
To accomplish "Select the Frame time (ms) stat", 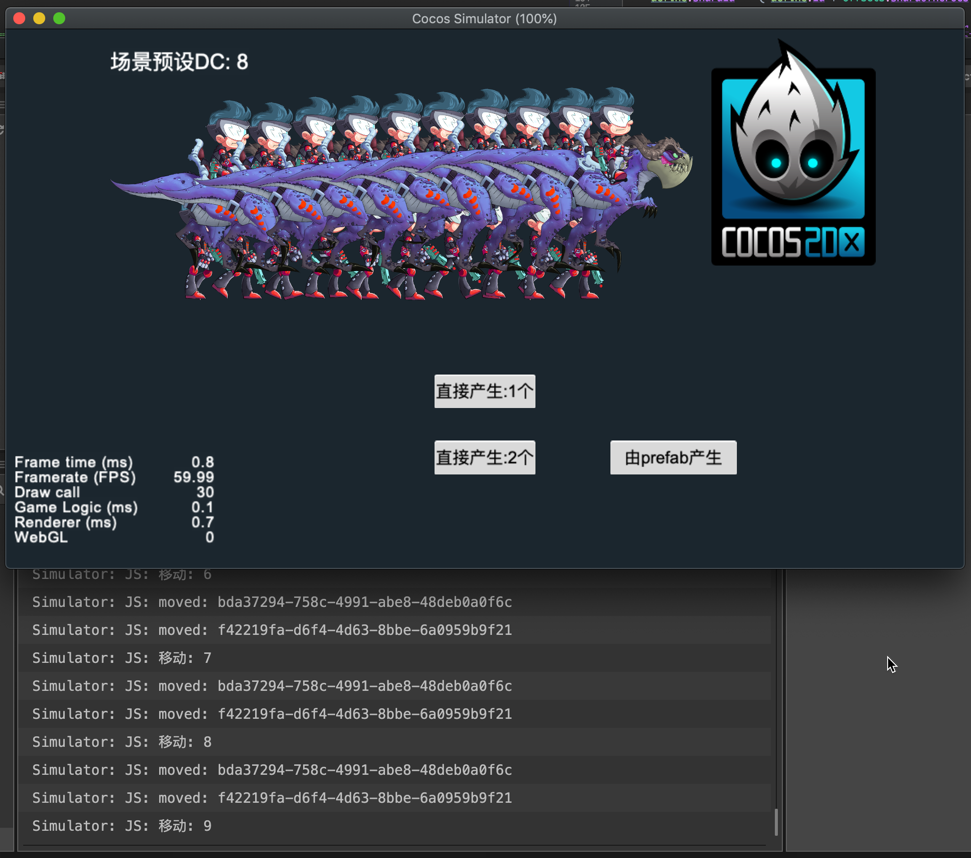I will coord(114,462).
